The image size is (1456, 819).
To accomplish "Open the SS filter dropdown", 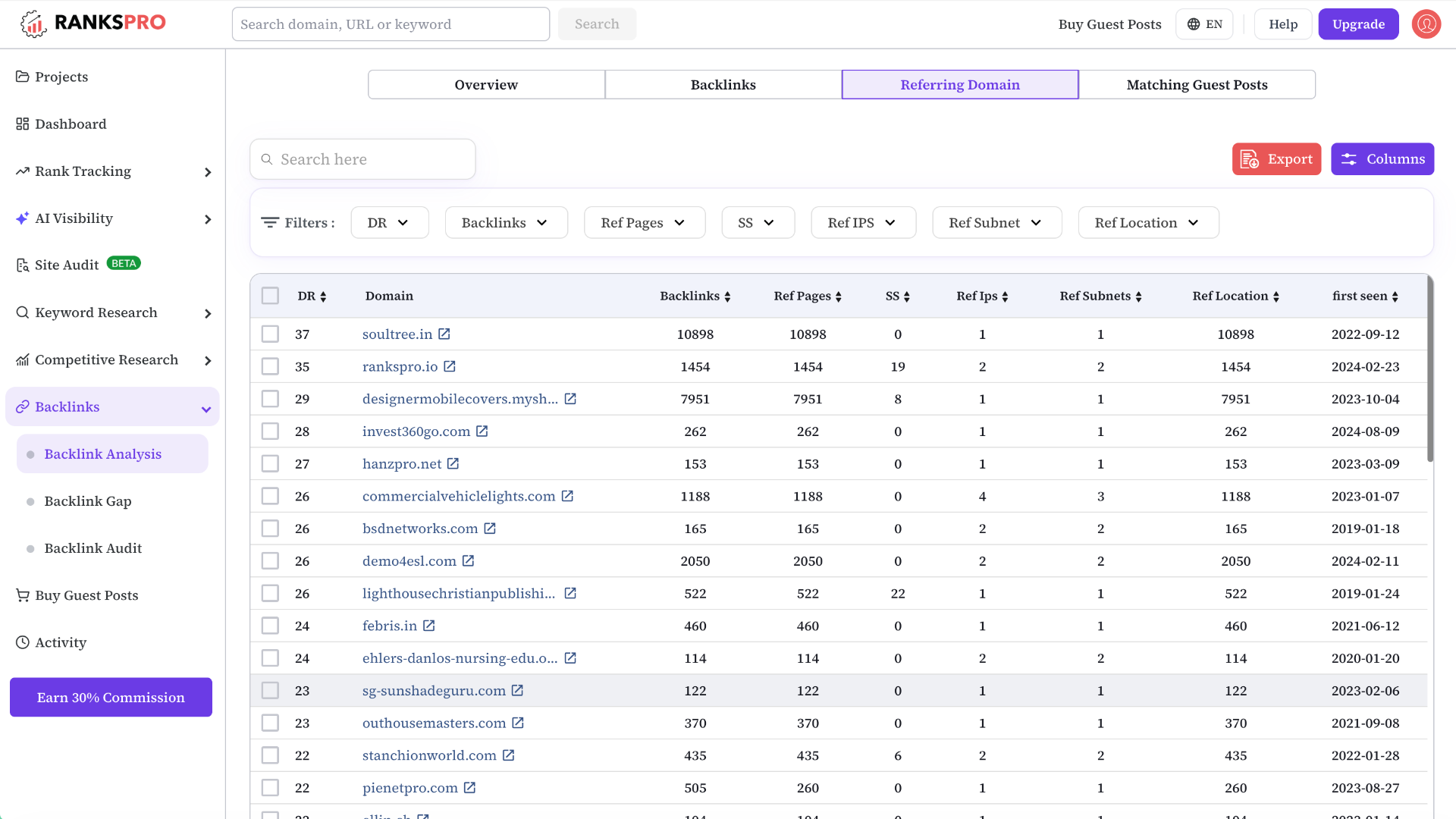I will point(758,222).
